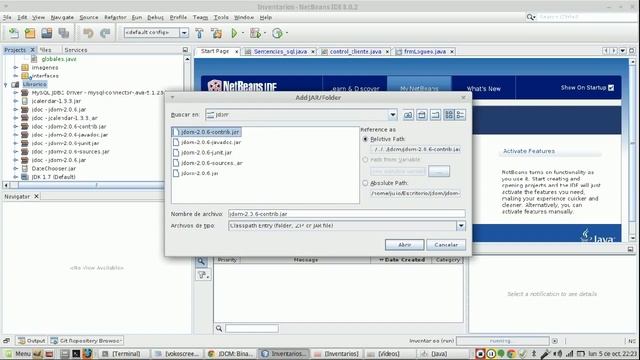Open the default config dropdown in the toolbar

coord(184,33)
